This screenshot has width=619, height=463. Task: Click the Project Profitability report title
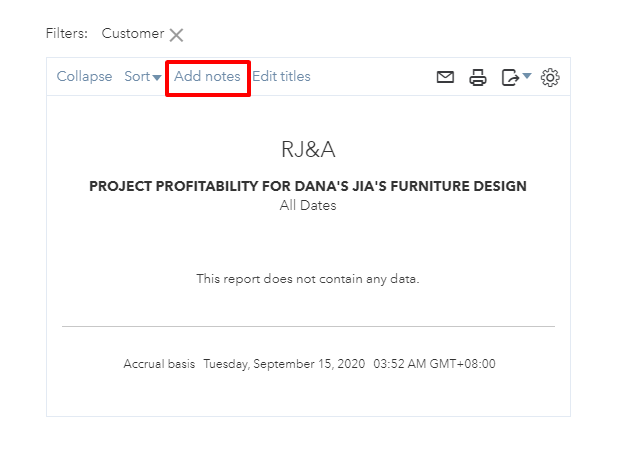click(x=308, y=186)
